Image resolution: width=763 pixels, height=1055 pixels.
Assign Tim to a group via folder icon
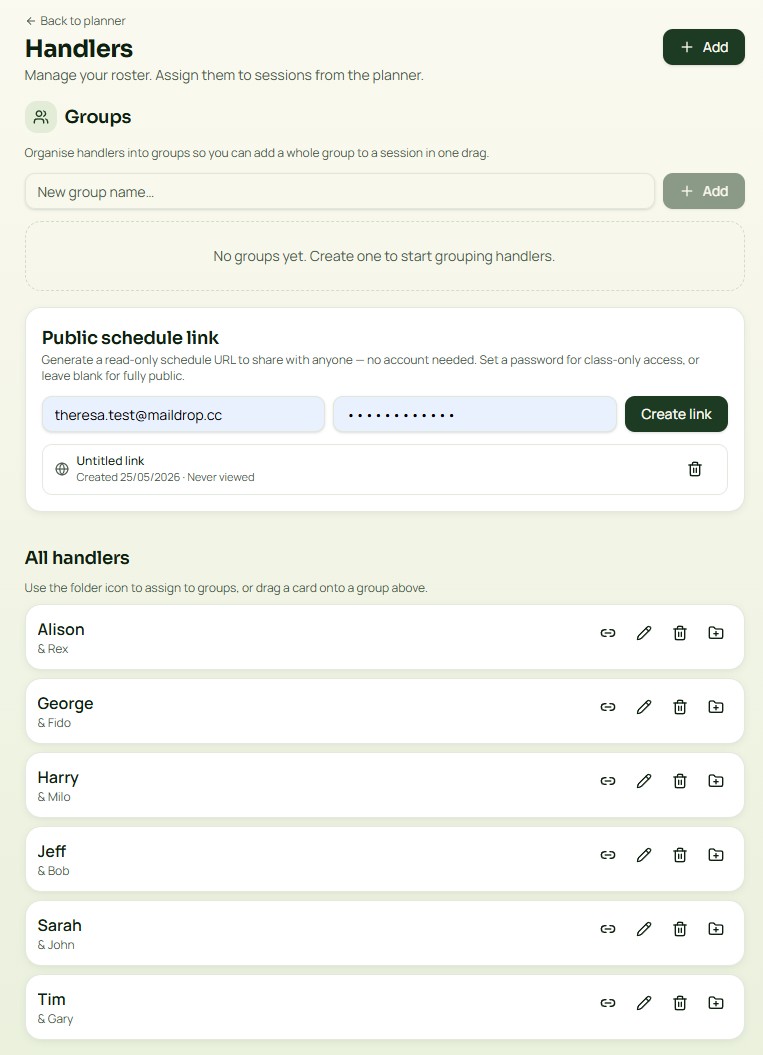pos(716,1003)
